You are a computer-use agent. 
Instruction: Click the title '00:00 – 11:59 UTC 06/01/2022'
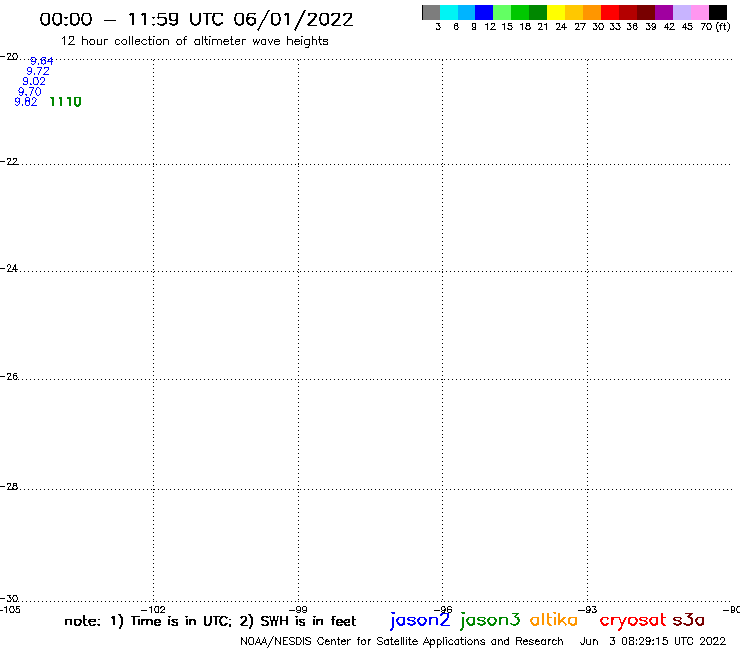coord(196,20)
